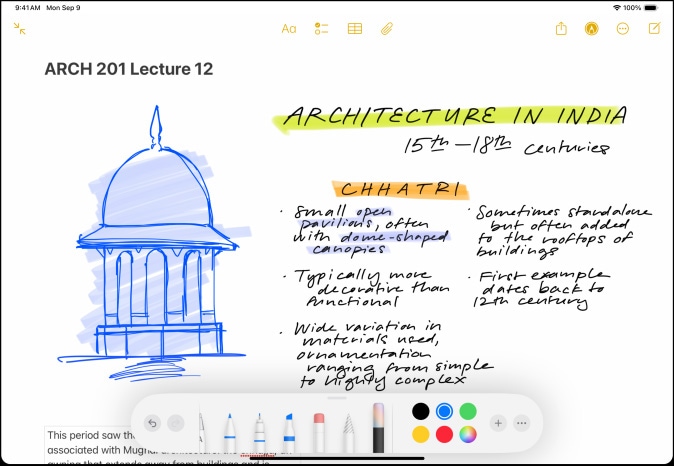
Task: Insert a table into the note
Action: [x=354, y=29]
